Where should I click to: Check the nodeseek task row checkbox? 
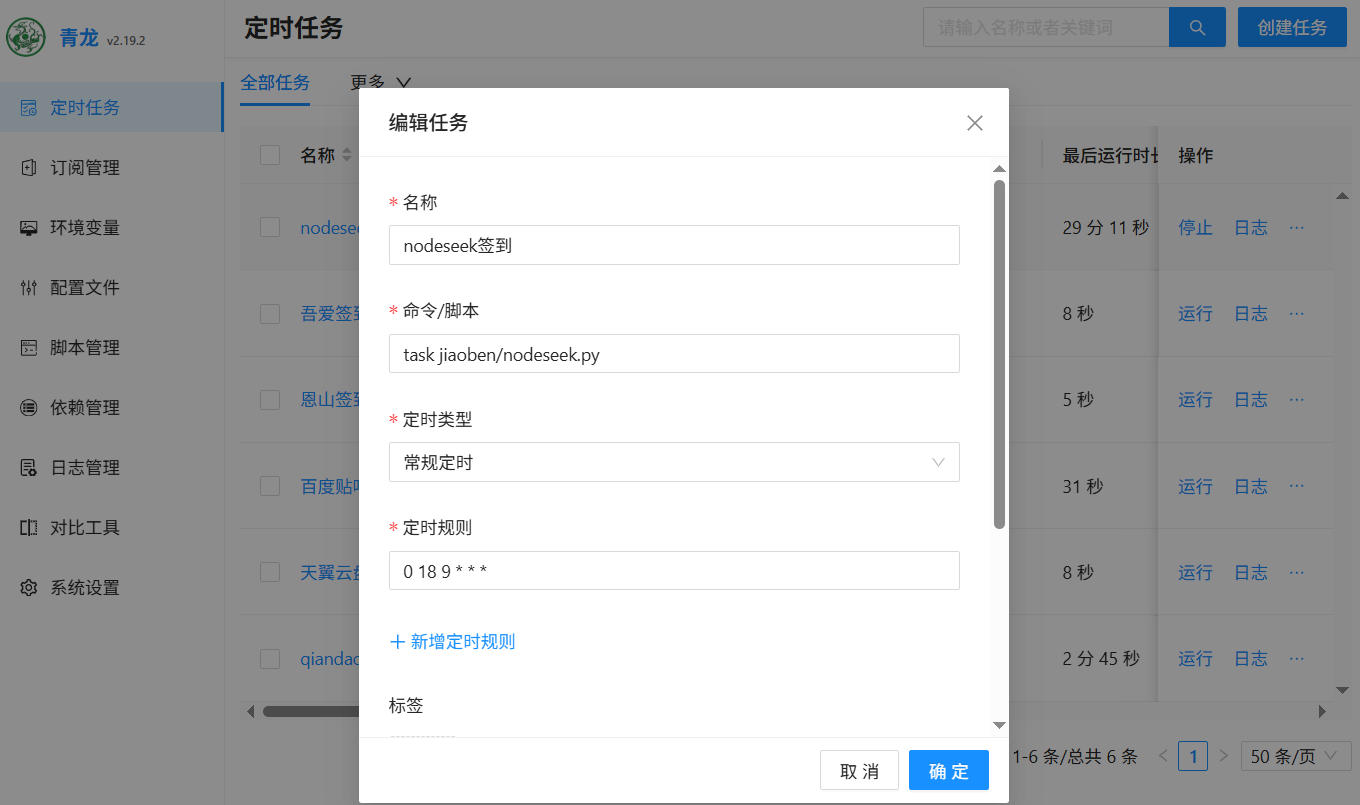point(270,227)
